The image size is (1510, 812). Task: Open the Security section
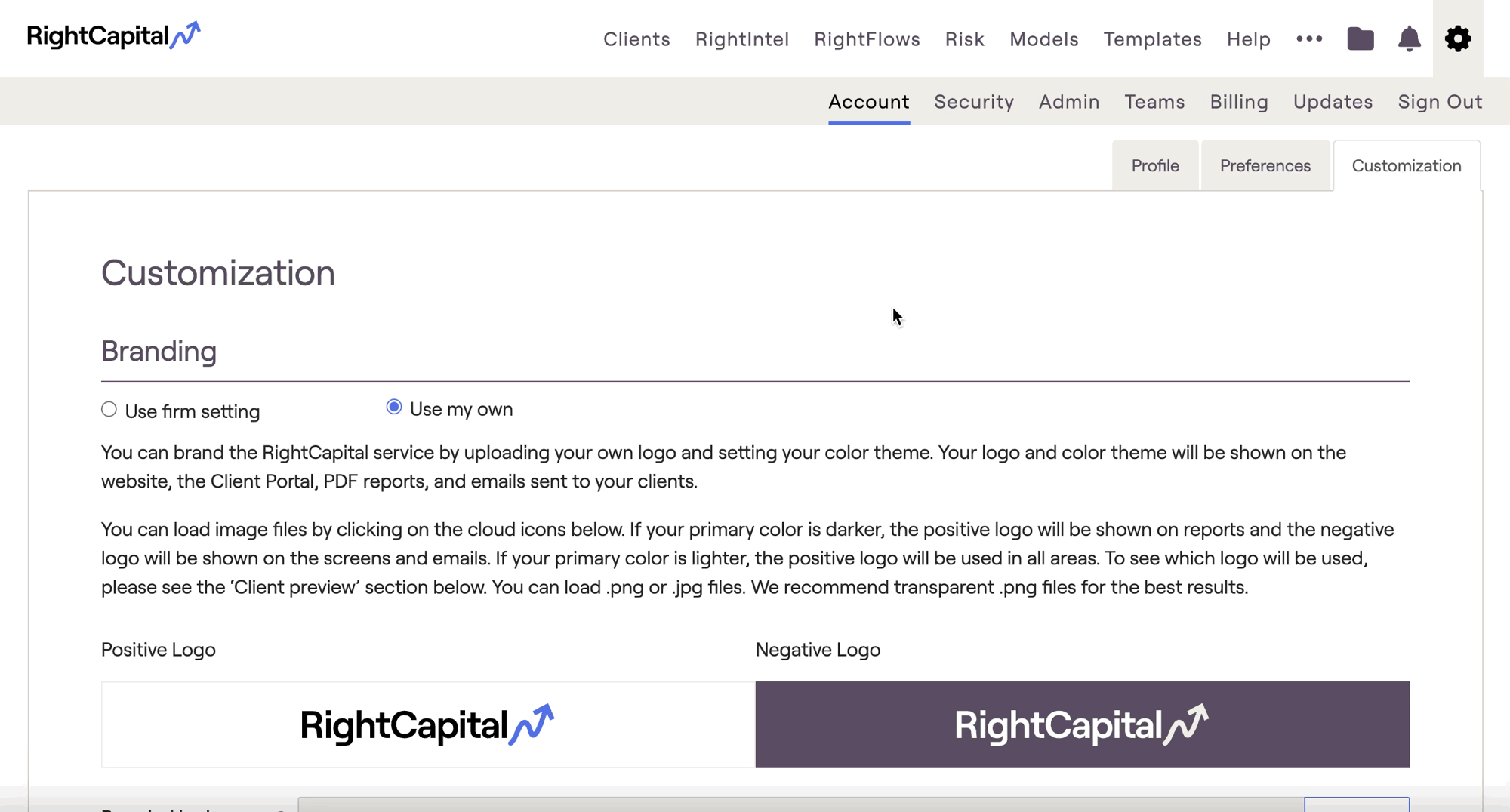973,102
